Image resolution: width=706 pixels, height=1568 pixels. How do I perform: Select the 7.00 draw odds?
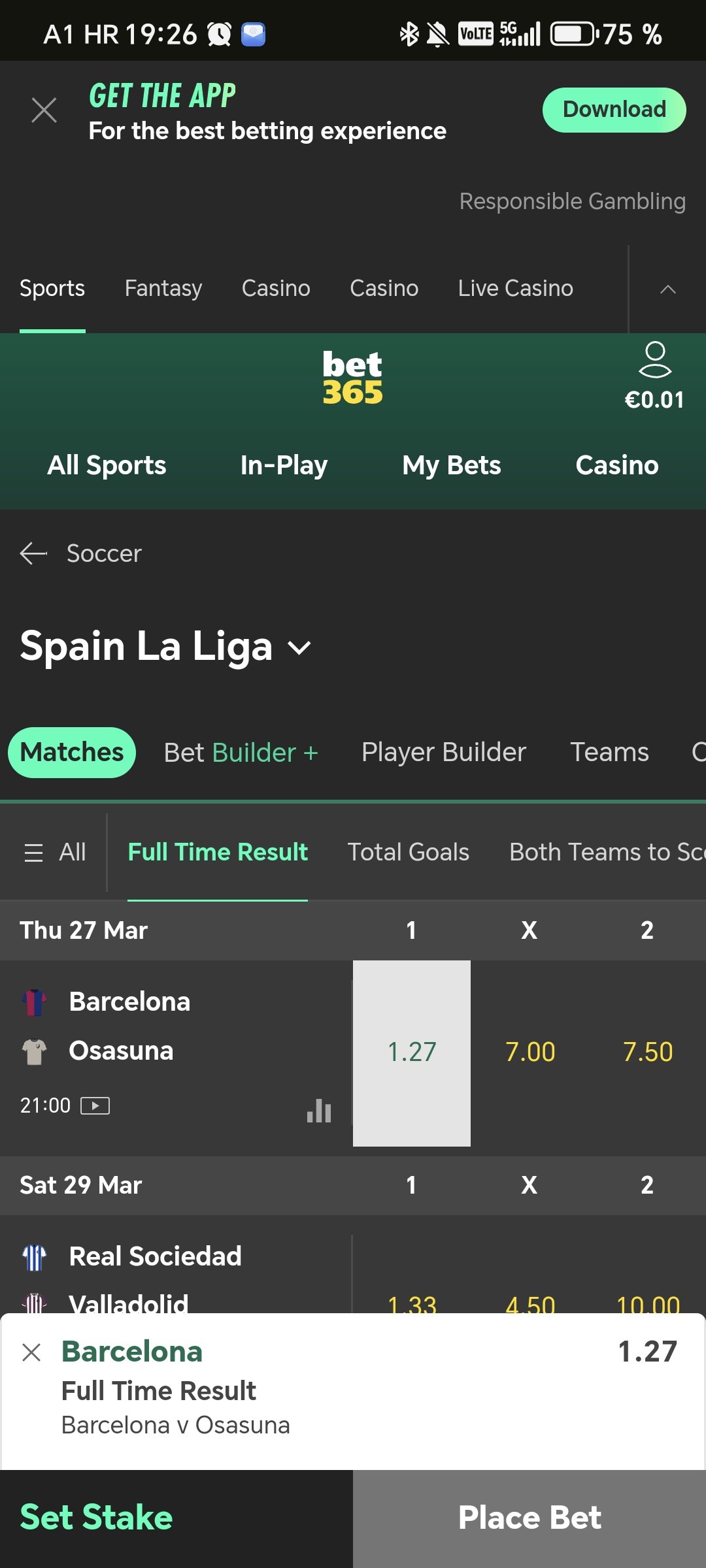529,1053
